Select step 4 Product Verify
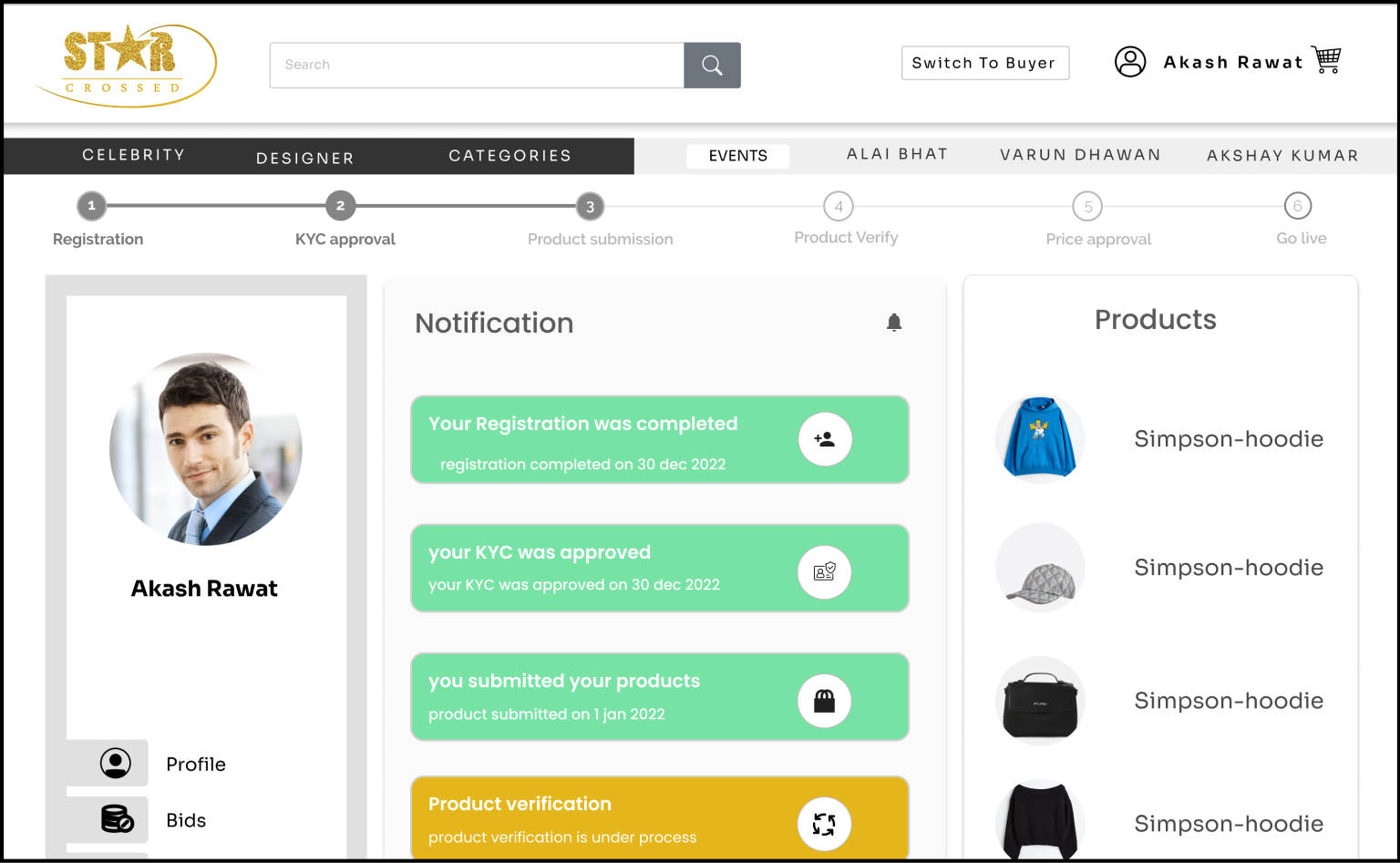This screenshot has height=863, width=1400. point(839,207)
